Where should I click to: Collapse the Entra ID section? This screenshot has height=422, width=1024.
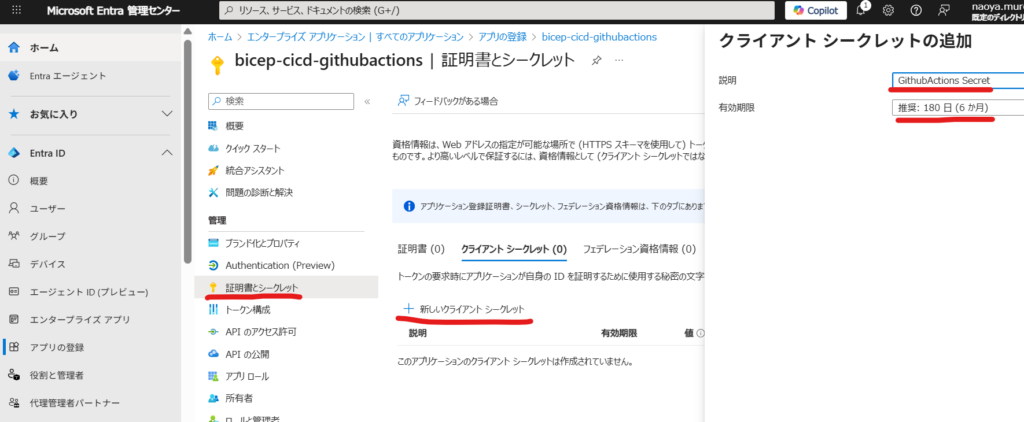click(167, 152)
